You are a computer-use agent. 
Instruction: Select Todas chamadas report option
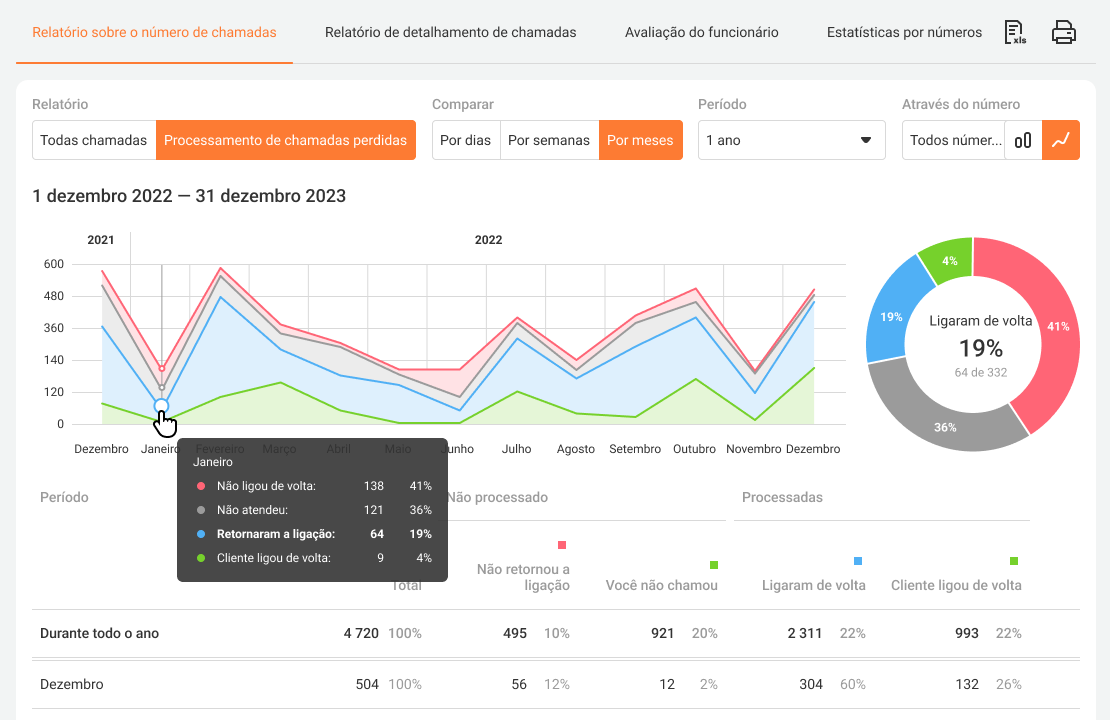coord(94,140)
